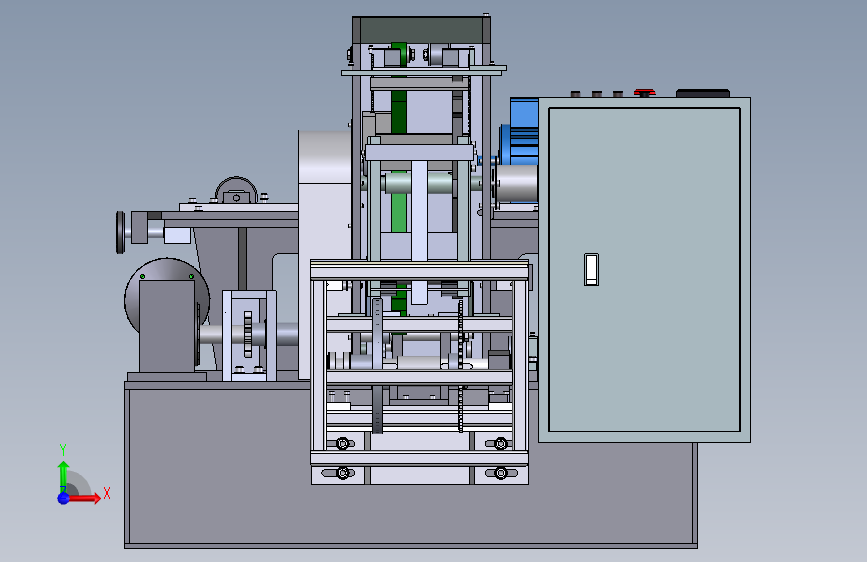This screenshot has width=867, height=562.
Task: Select the black handwheel at the left end
Action: pos(121,232)
